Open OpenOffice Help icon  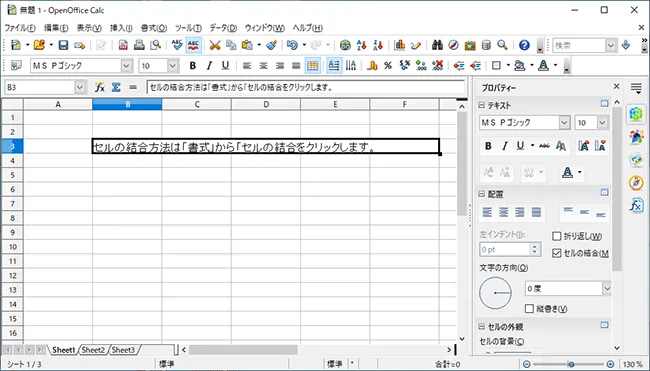click(524, 45)
